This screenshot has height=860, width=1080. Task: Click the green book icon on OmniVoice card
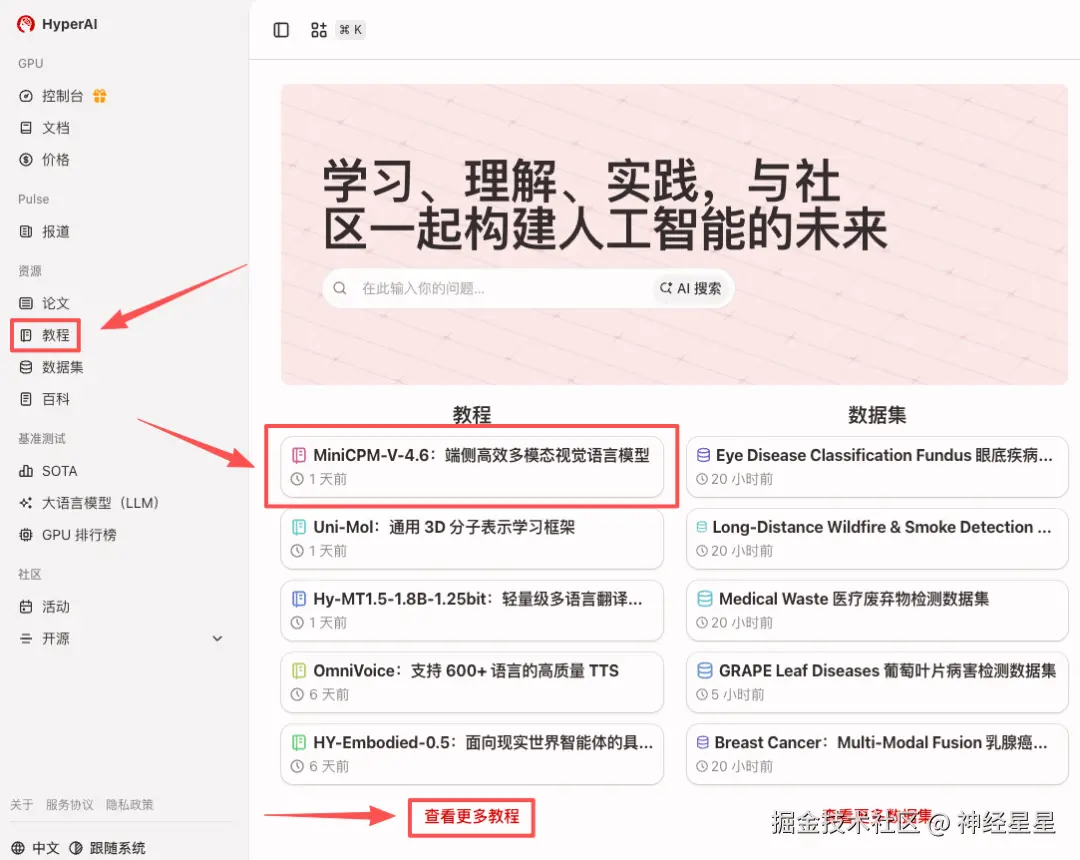click(299, 671)
